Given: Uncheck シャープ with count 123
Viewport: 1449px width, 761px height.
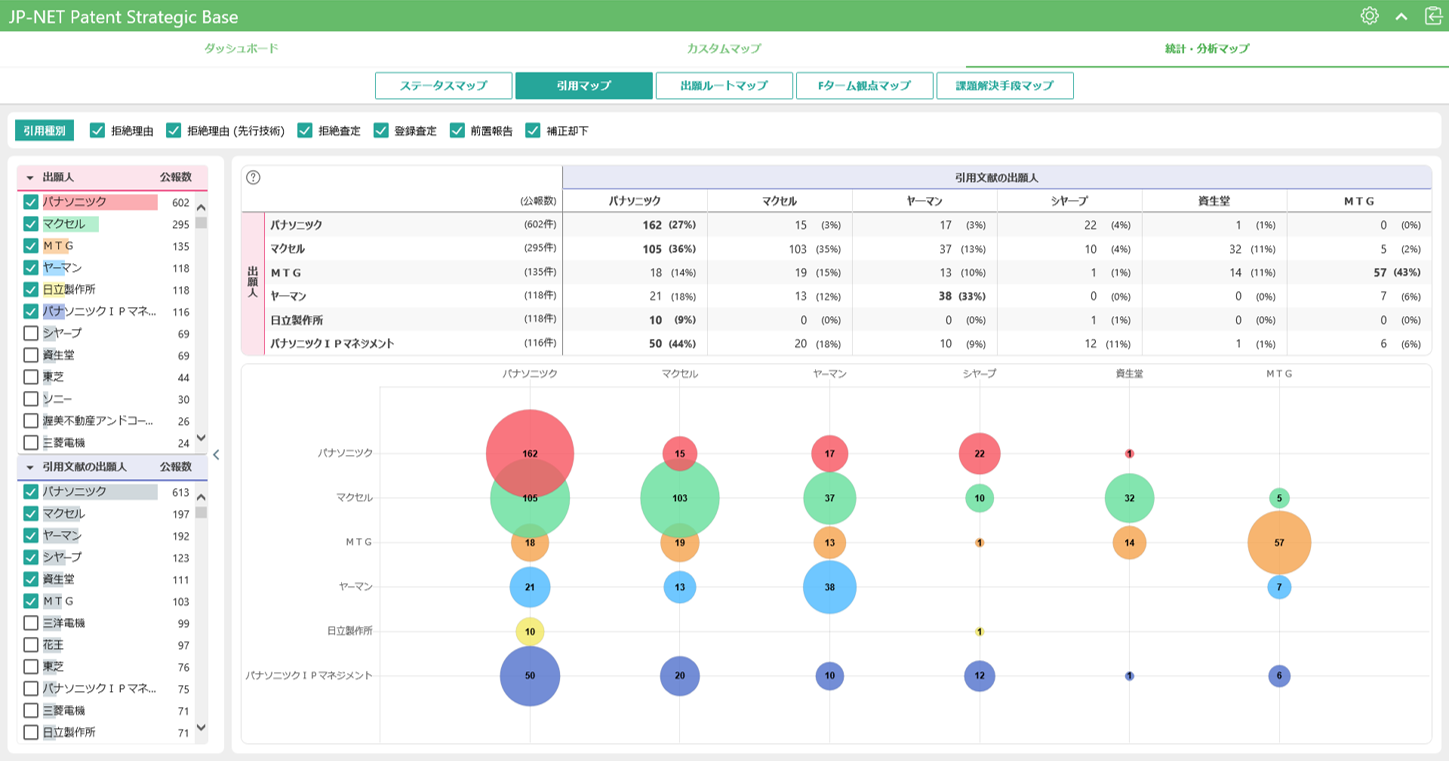Looking at the screenshot, I should click(31, 557).
